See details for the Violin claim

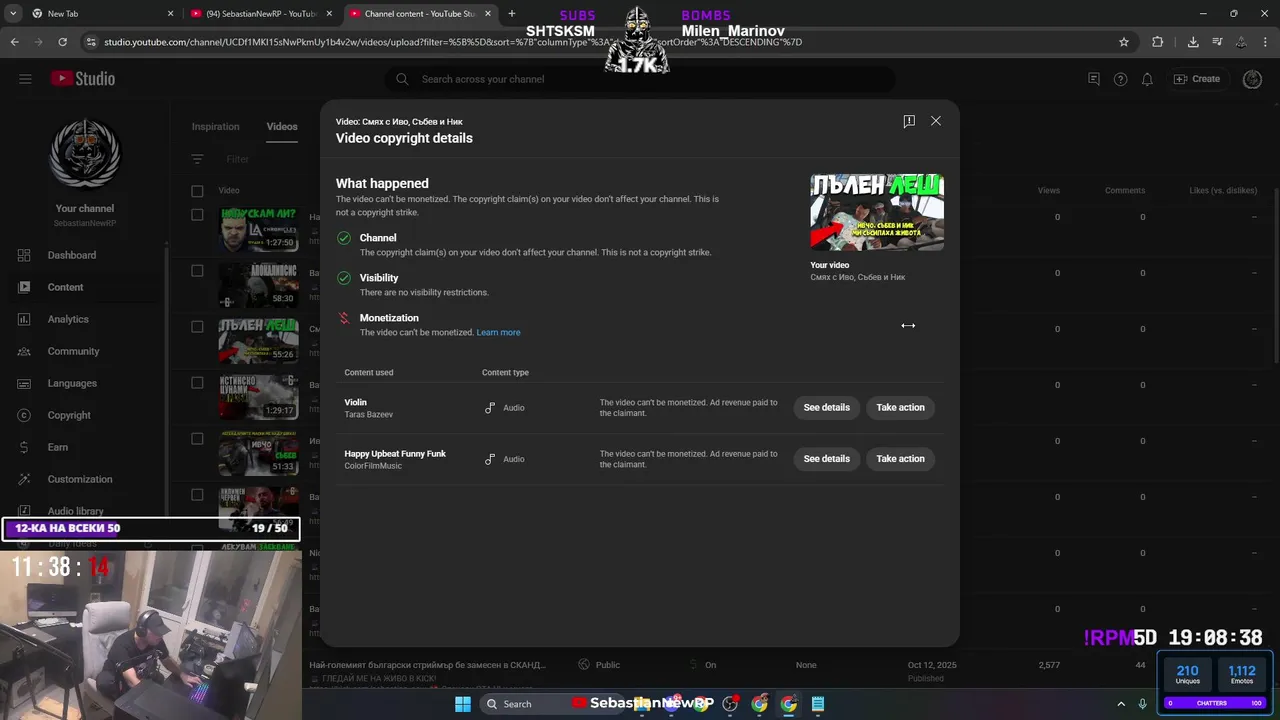point(827,408)
